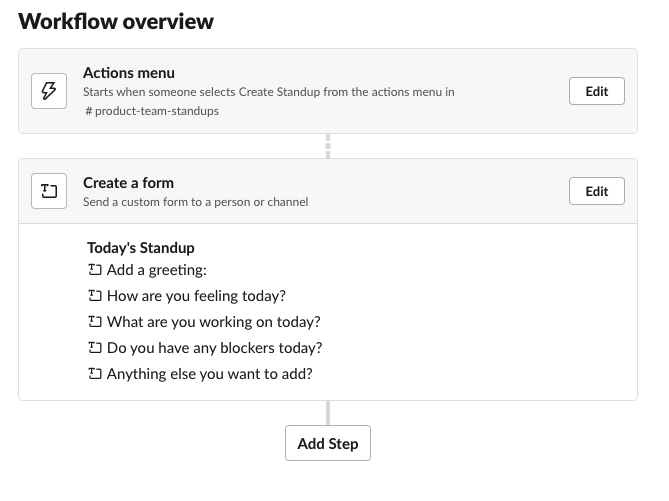The width and height of the screenshot is (669, 501).
Task: Select the icon next to "How are you feeling today?"
Action: 95,296
